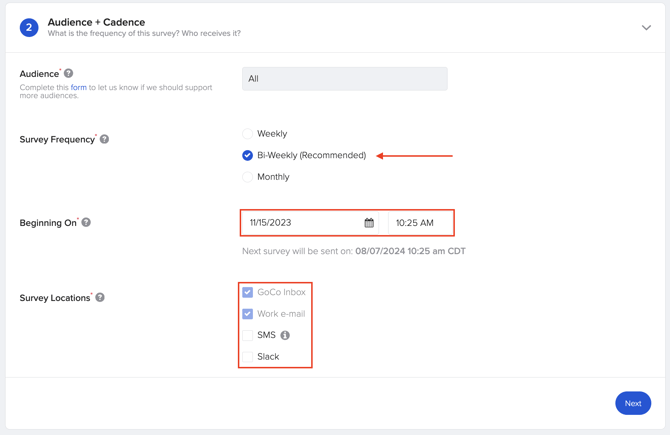Open the Audience dropdown showing All
670x435 pixels.
[344, 79]
